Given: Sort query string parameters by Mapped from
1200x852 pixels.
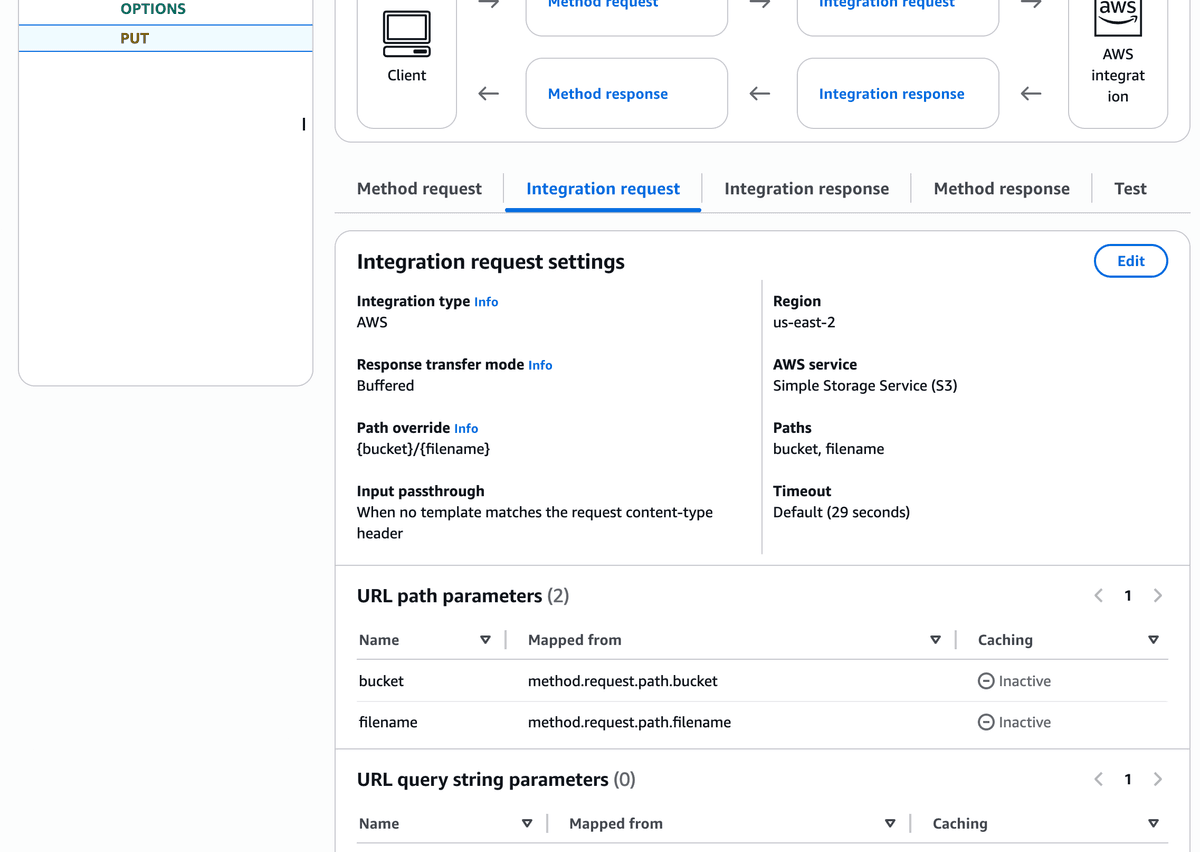Looking at the screenshot, I should [x=890, y=824].
